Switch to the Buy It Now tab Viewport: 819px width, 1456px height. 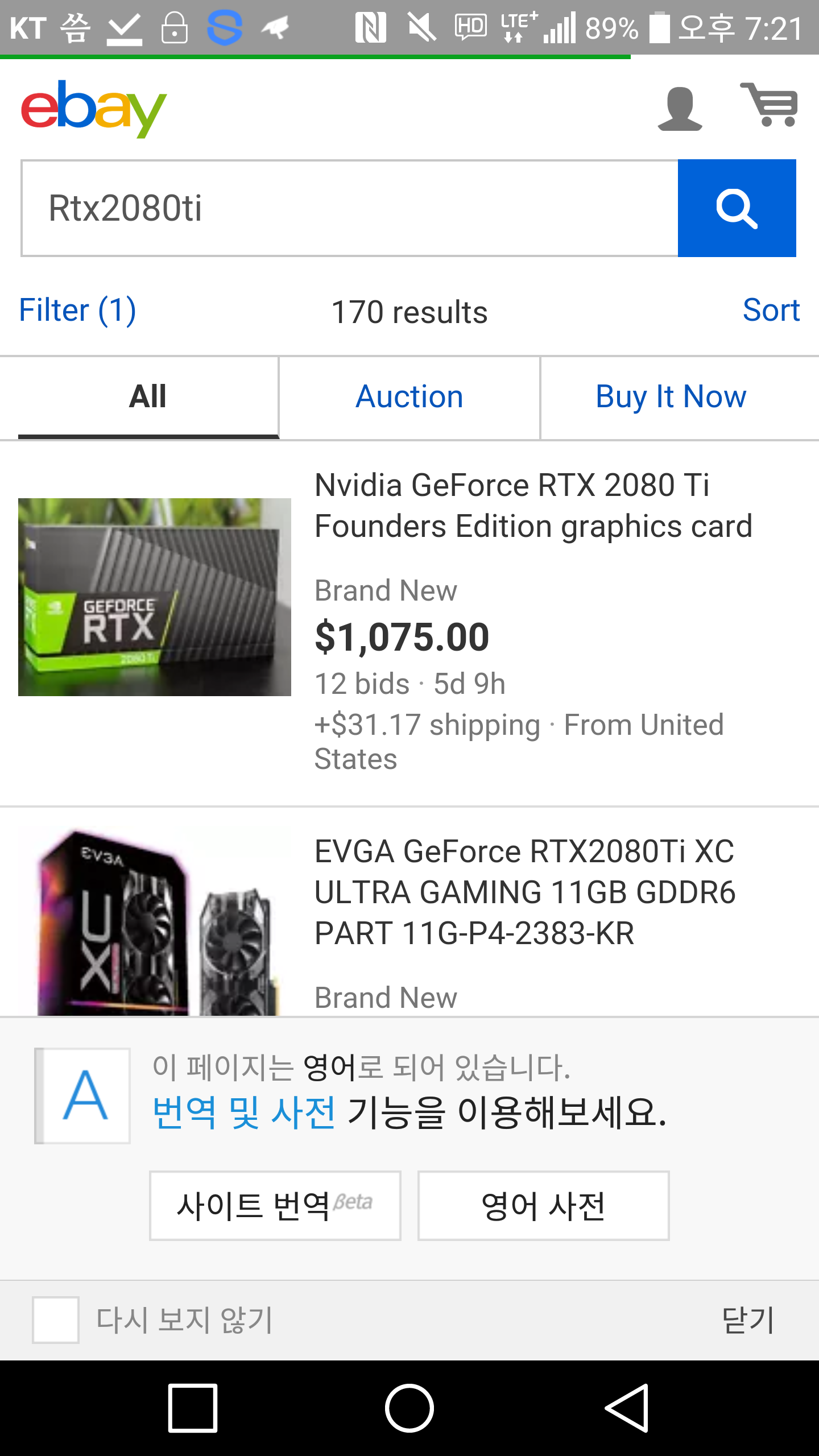click(671, 397)
